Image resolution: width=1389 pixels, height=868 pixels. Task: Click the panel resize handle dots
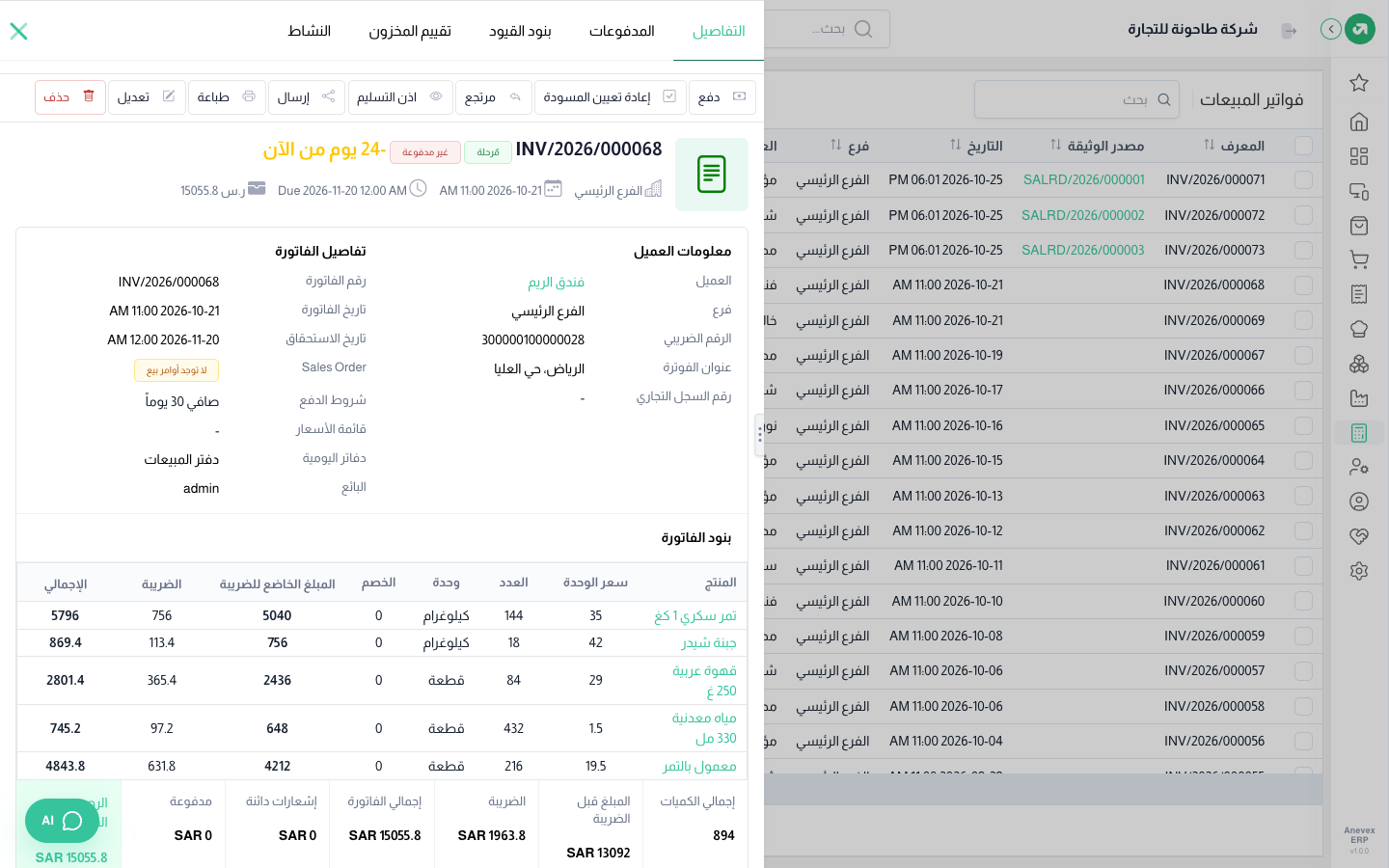pyautogui.click(x=760, y=435)
